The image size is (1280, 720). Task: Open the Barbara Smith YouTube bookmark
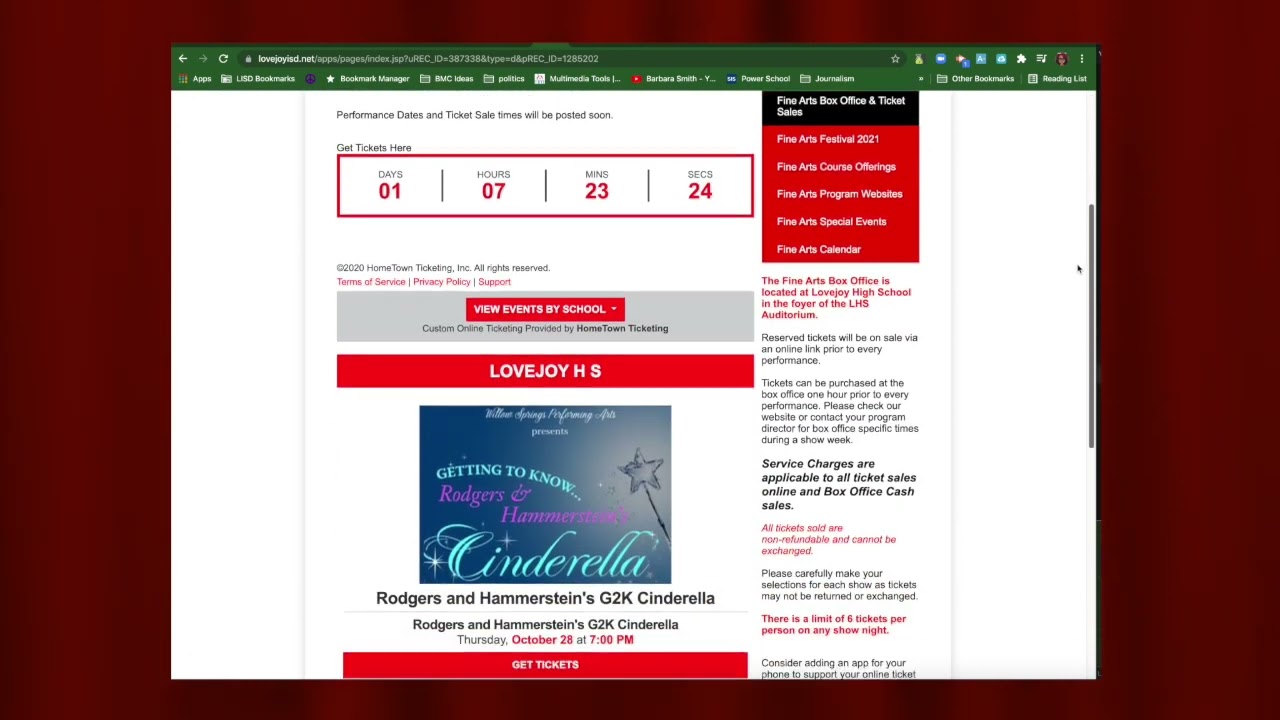(673, 79)
